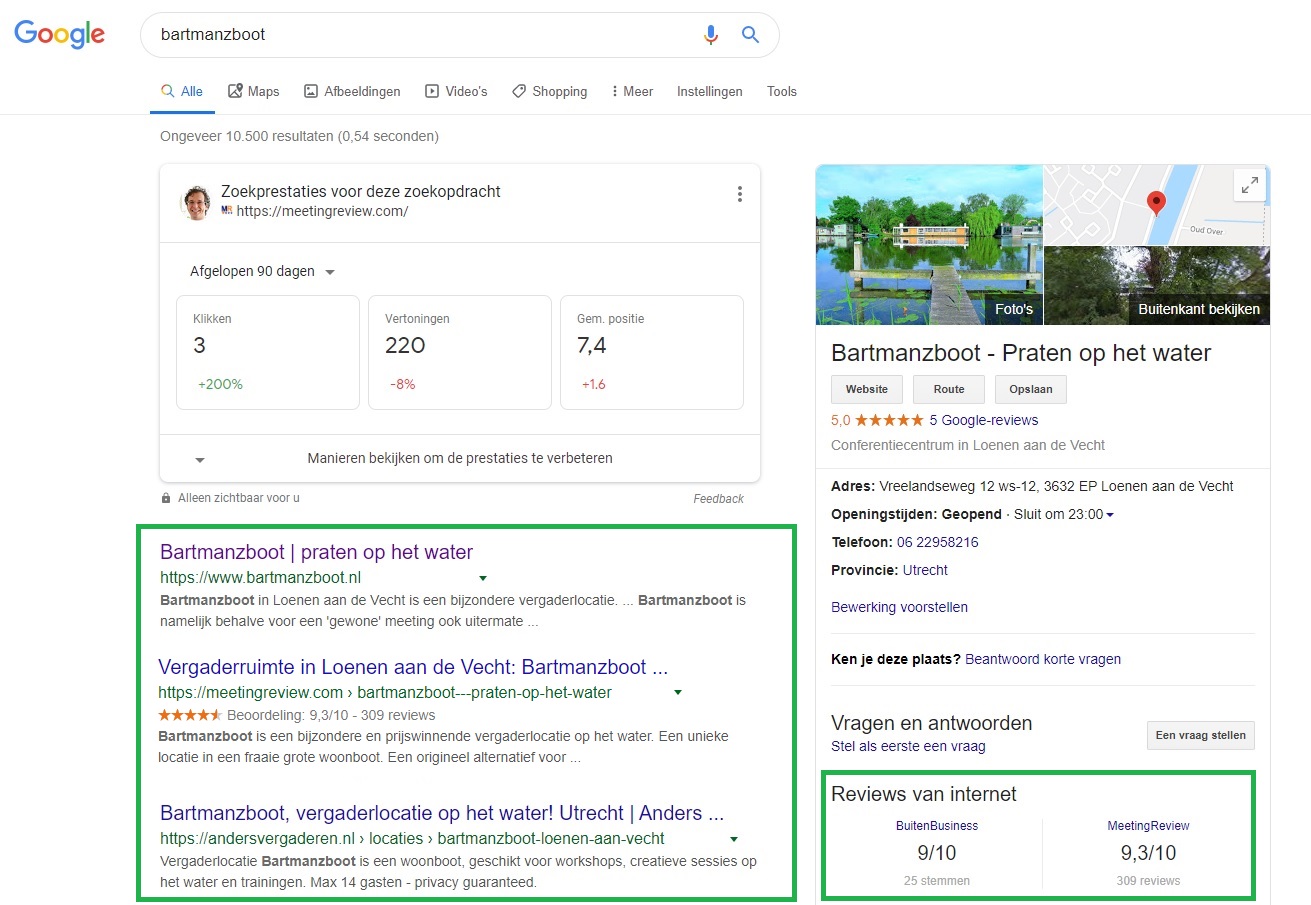Image resolution: width=1311 pixels, height=905 pixels.
Task: Click the Gem. positie metric card
Action: [x=652, y=352]
